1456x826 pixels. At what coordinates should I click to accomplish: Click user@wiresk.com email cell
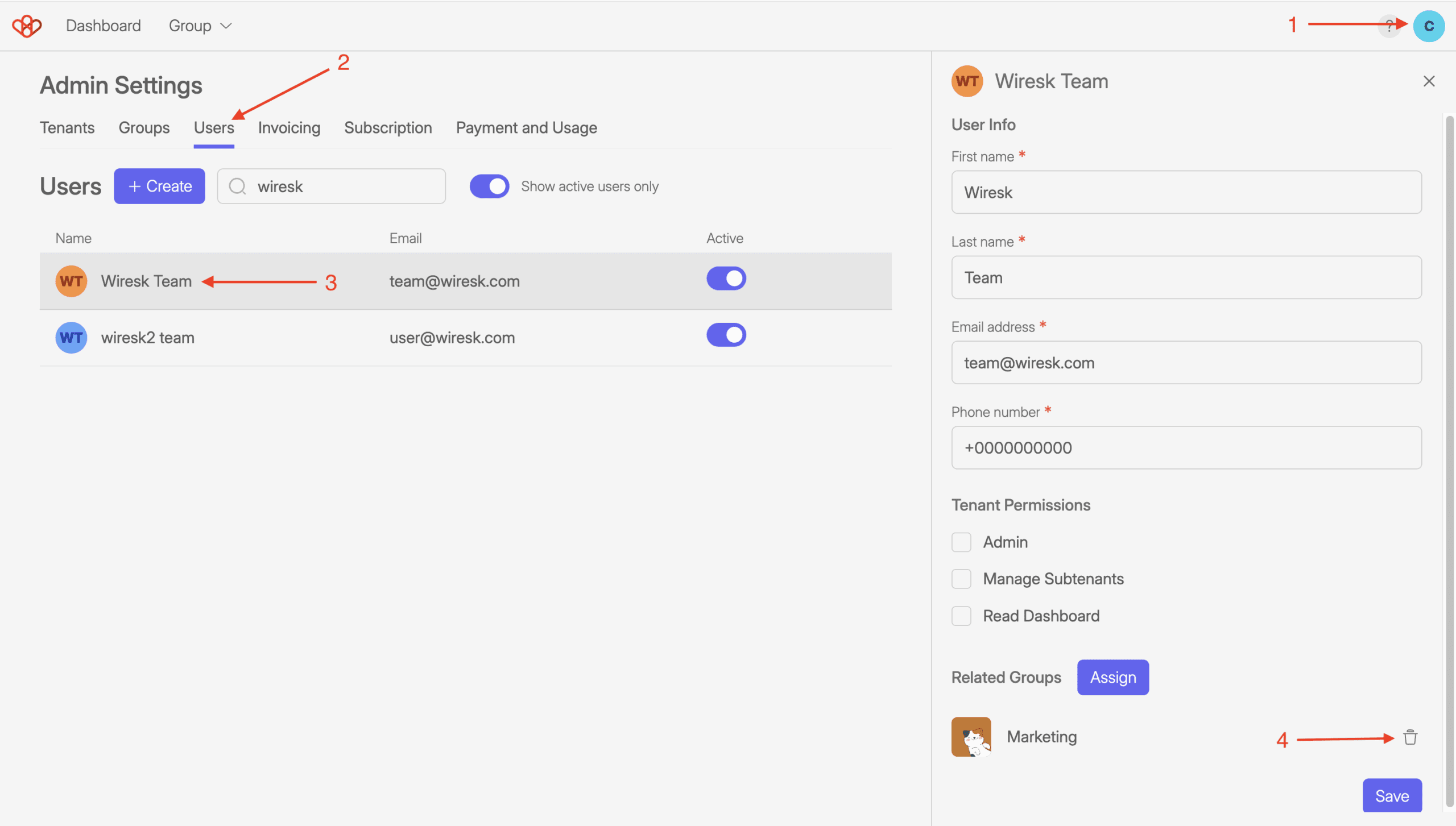(452, 338)
